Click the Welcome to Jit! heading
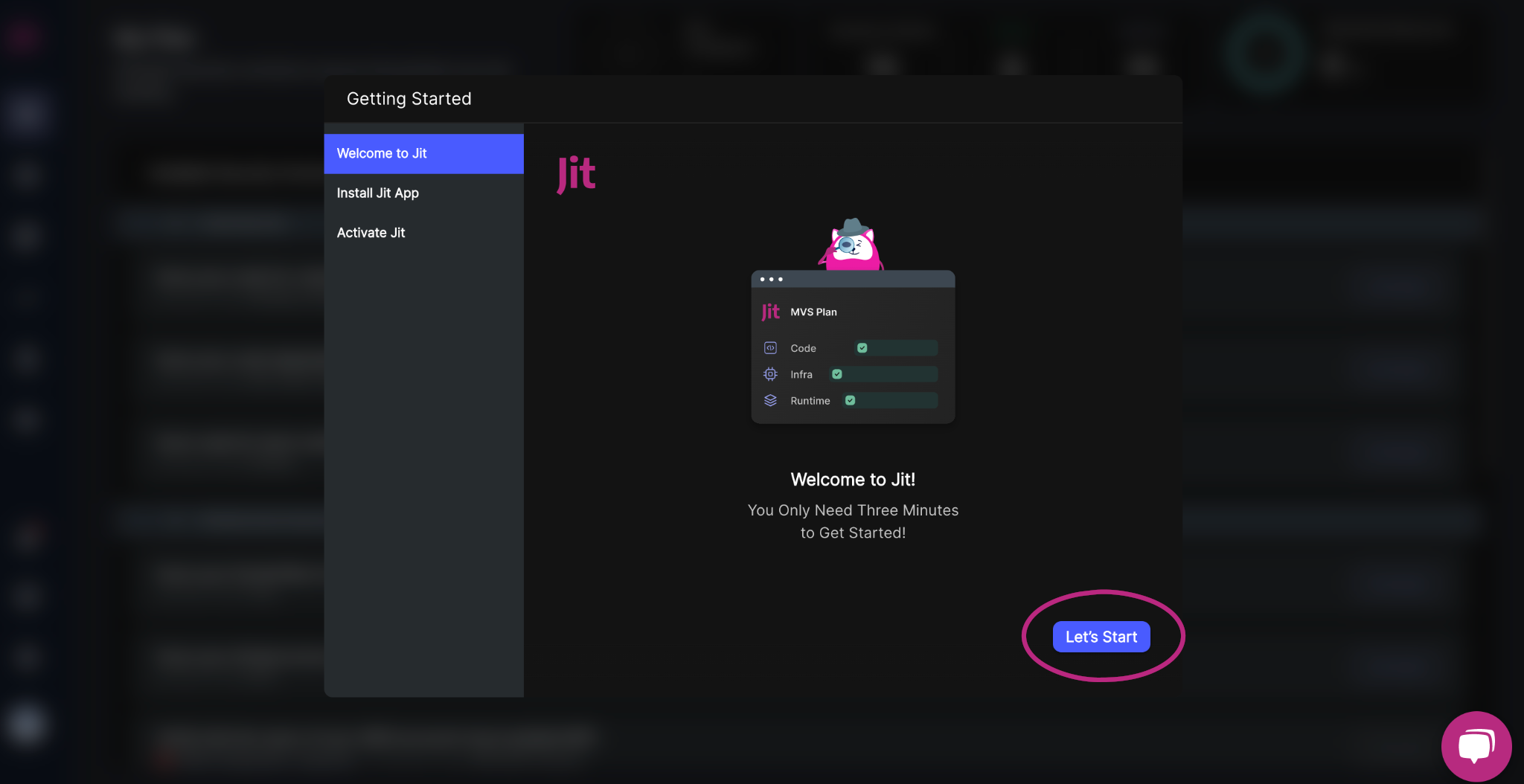This screenshot has width=1524, height=784. (853, 480)
